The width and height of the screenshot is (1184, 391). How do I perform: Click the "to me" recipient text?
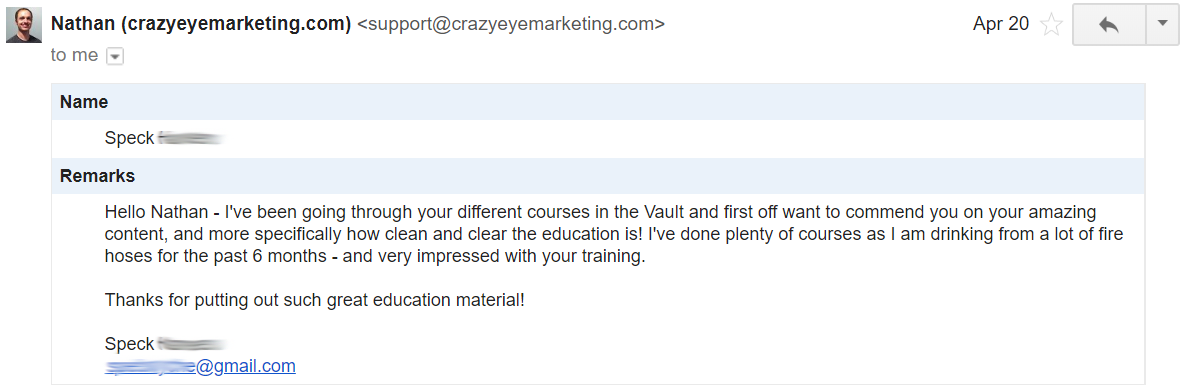74,56
